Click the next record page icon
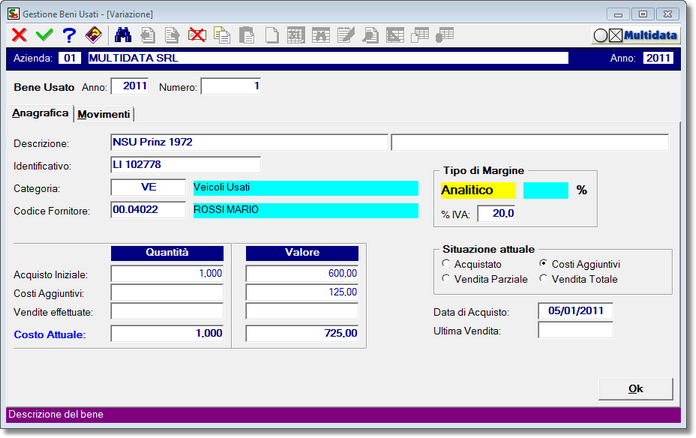Image resolution: width=696 pixels, height=438 pixels. click(x=172, y=35)
